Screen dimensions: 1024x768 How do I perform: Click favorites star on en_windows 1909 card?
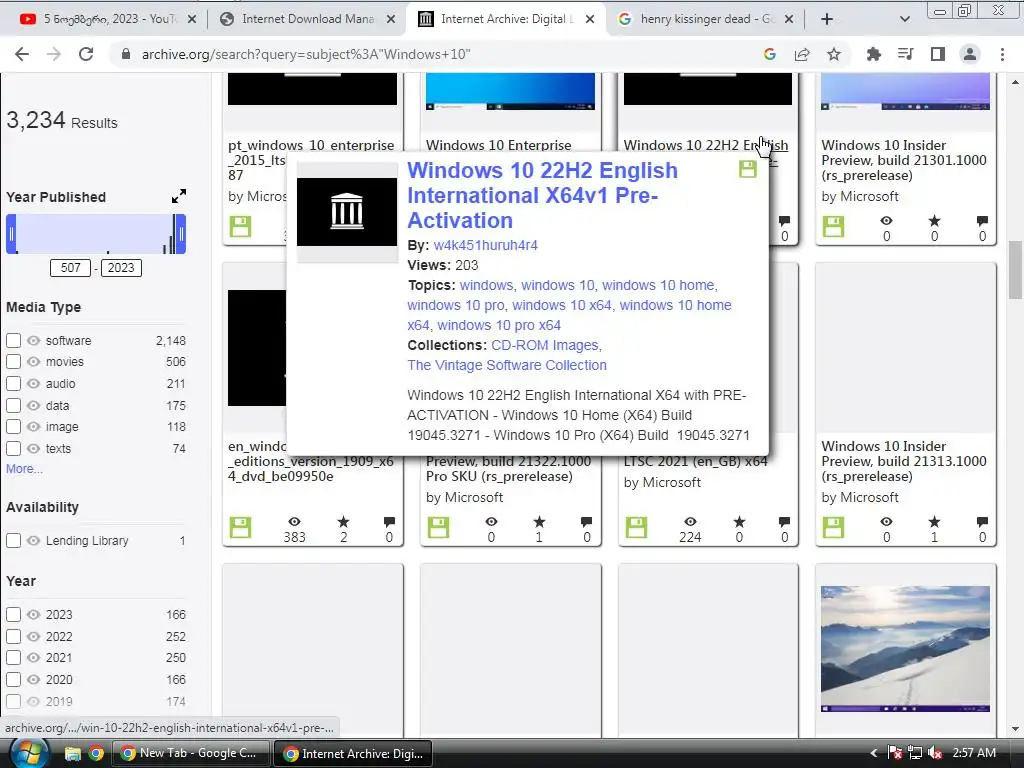pyautogui.click(x=344, y=522)
